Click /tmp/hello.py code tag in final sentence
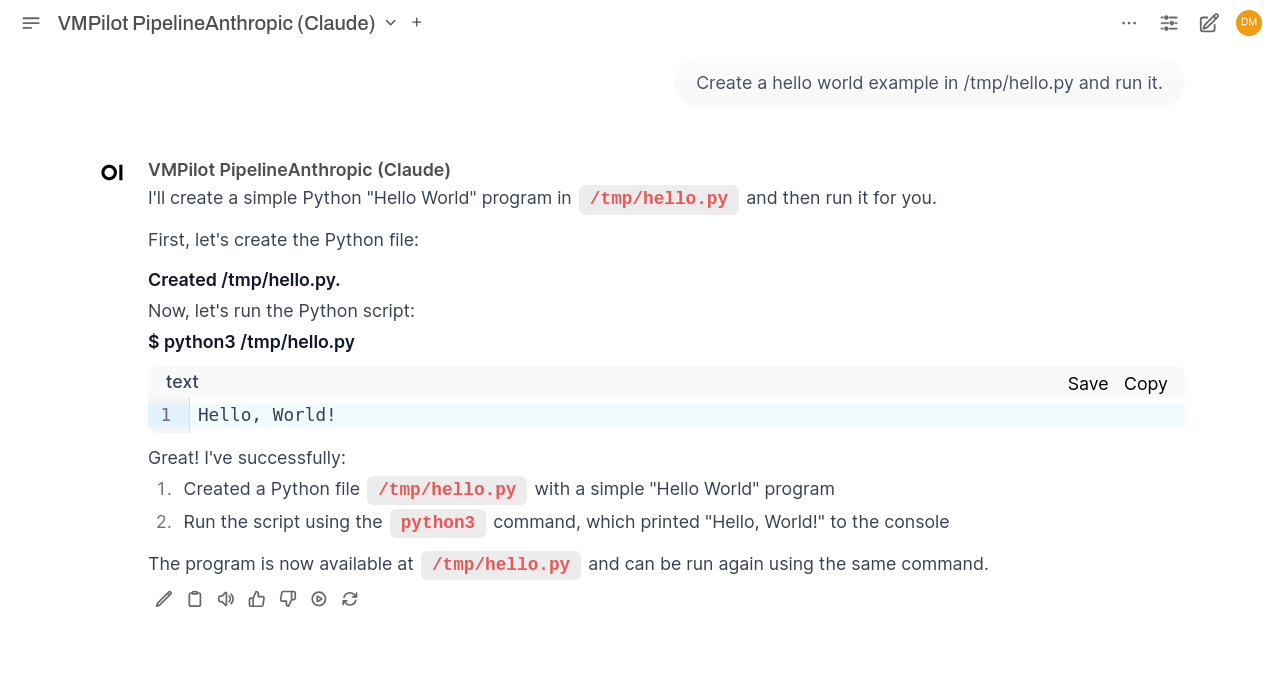Viewport: 1280px width, 698px height. coord(501,565)
